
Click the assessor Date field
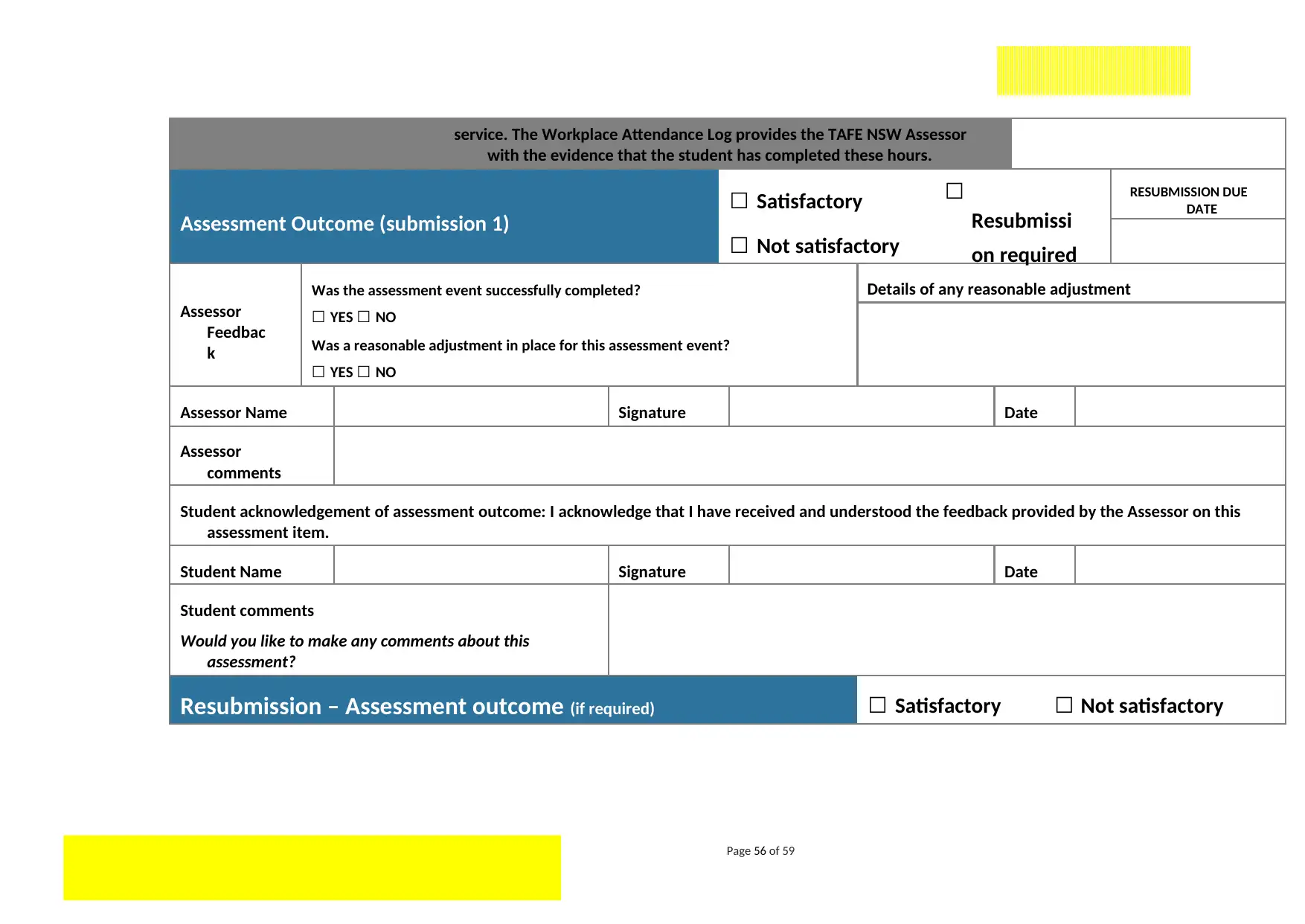1180,406
